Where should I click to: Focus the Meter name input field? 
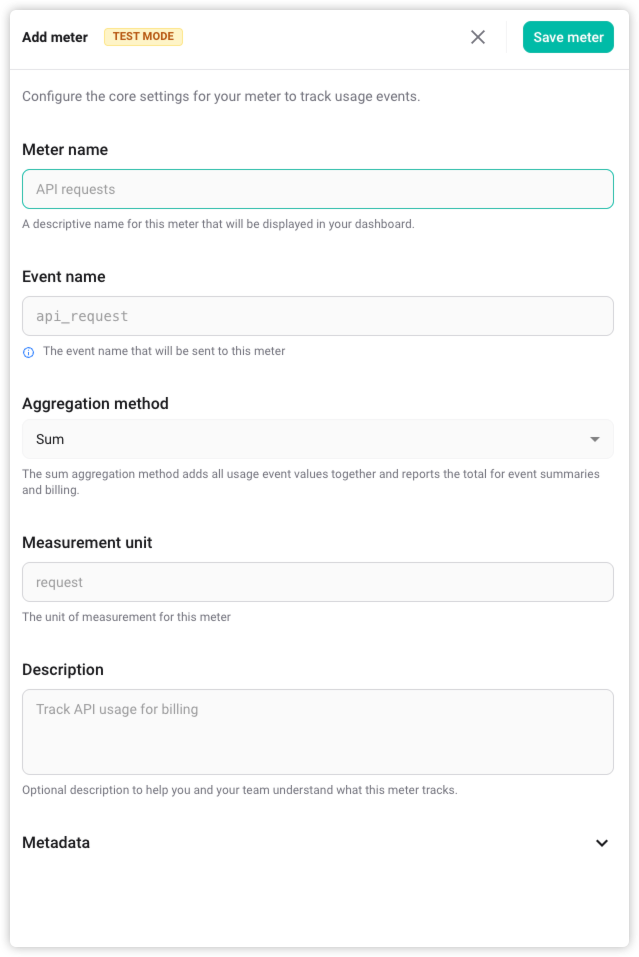[317, 189]
